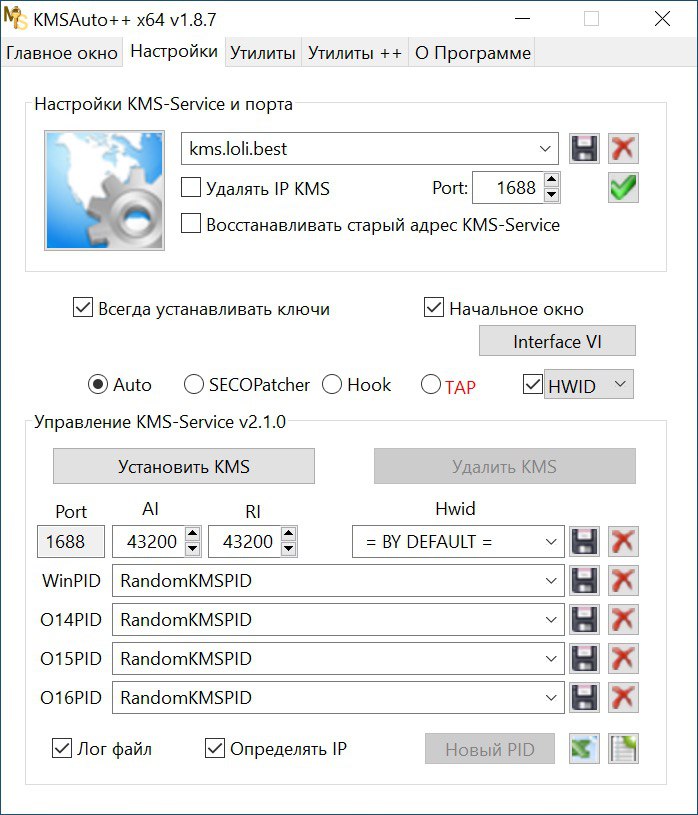This screenshot has width=698, height=815.
Task: Save the Hwid value with the floppy icon
Action: [x=584, y=542]
